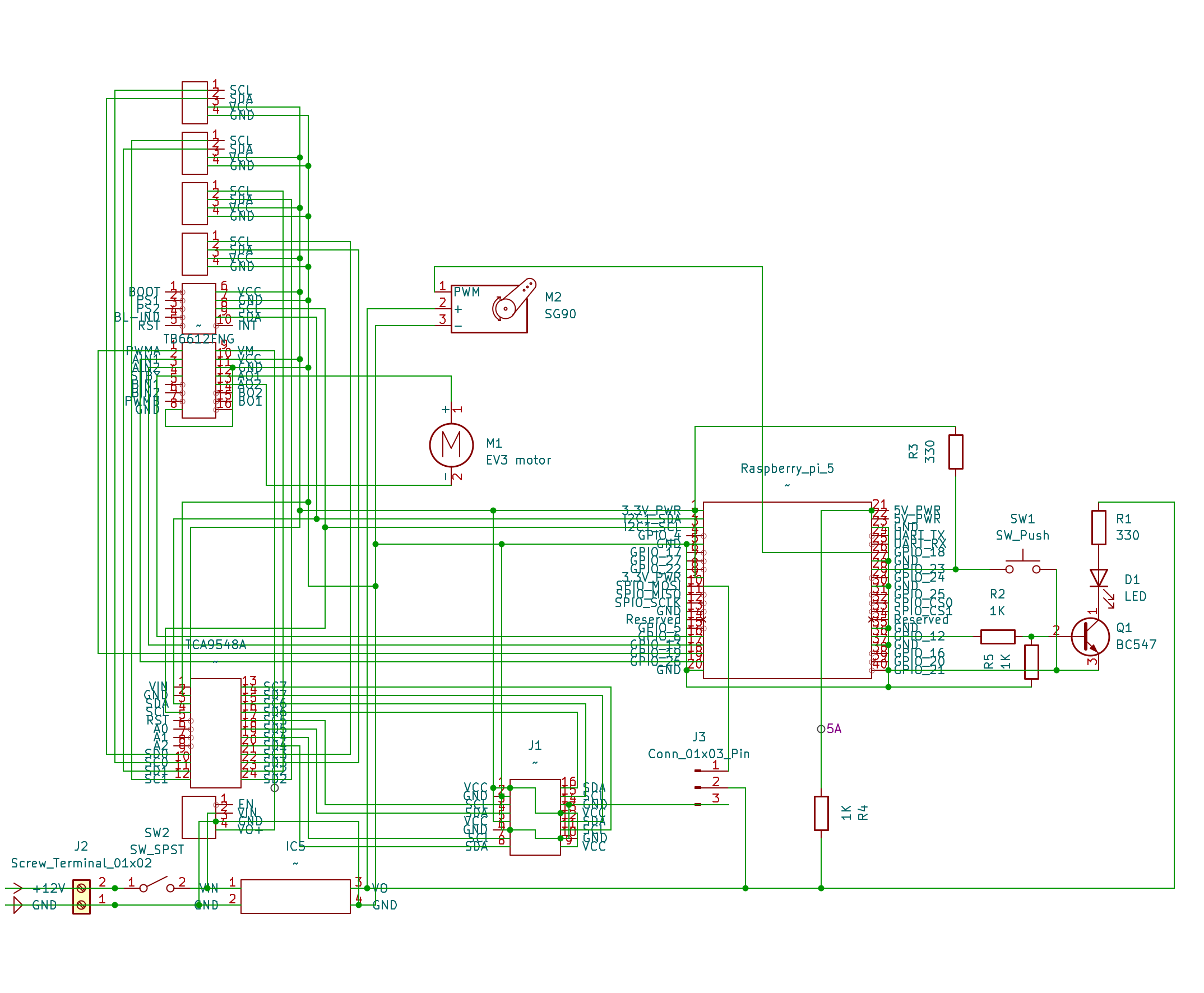Screen dimensions: 1204x993
Task: Select the J2 screw terminal symbol
Action: coord(81,896)
